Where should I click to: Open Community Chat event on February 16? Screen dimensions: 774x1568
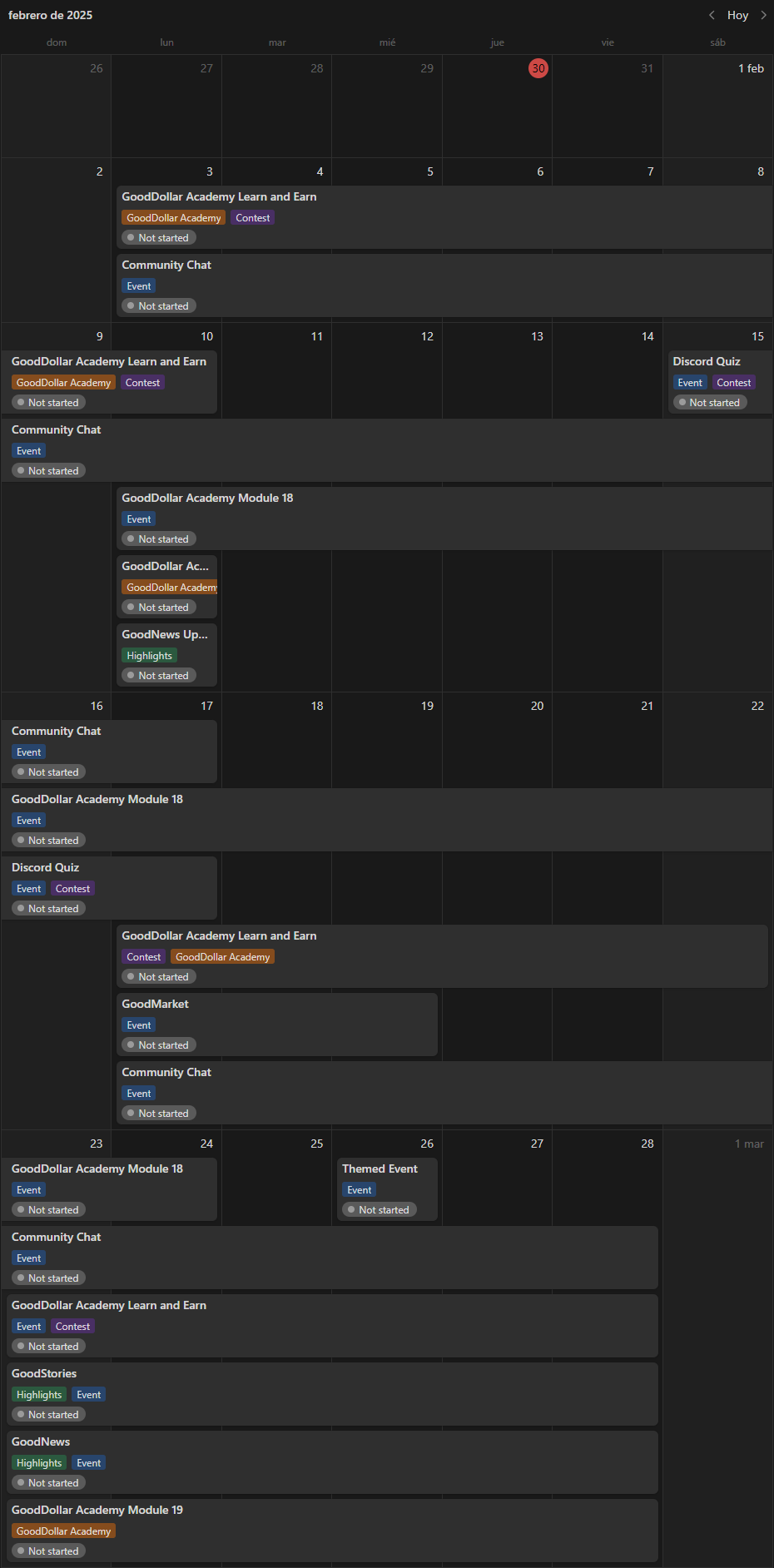109,752
